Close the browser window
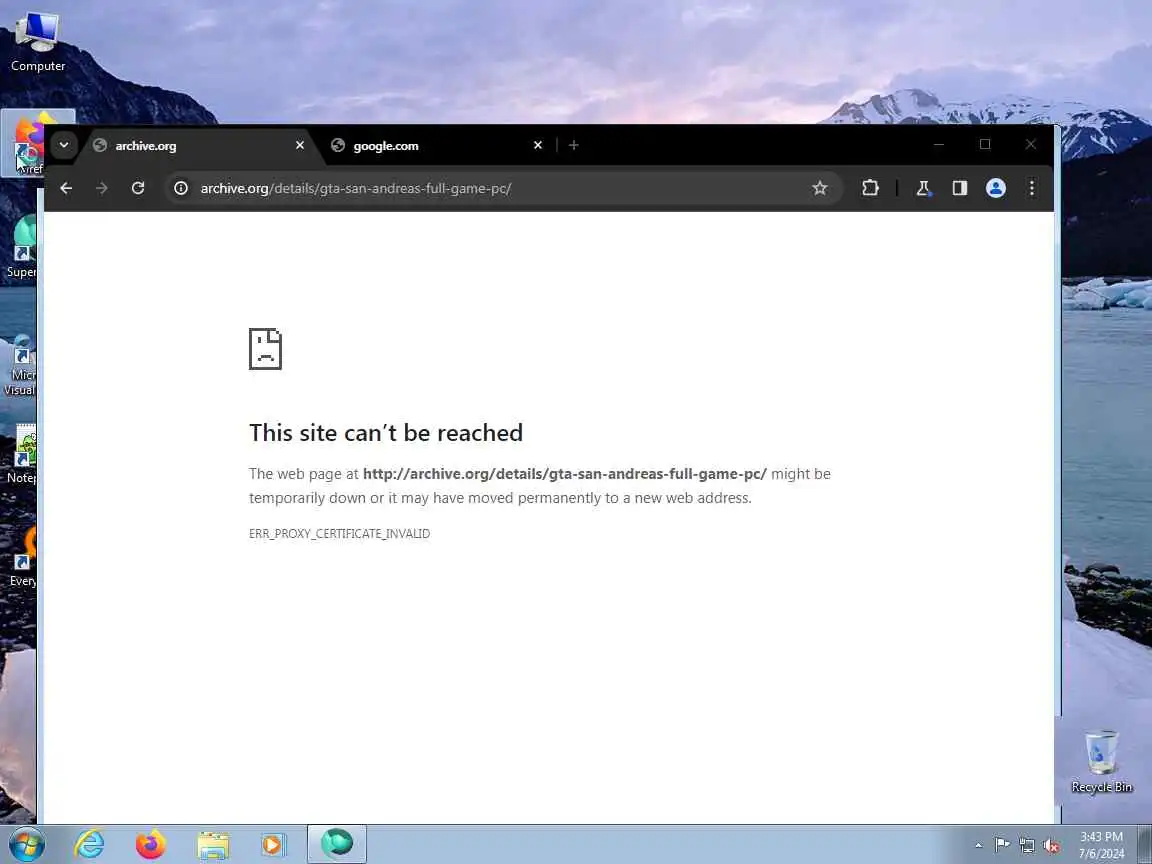Viewport: 1152px width, 864px height. click(x=1031, y=145)
